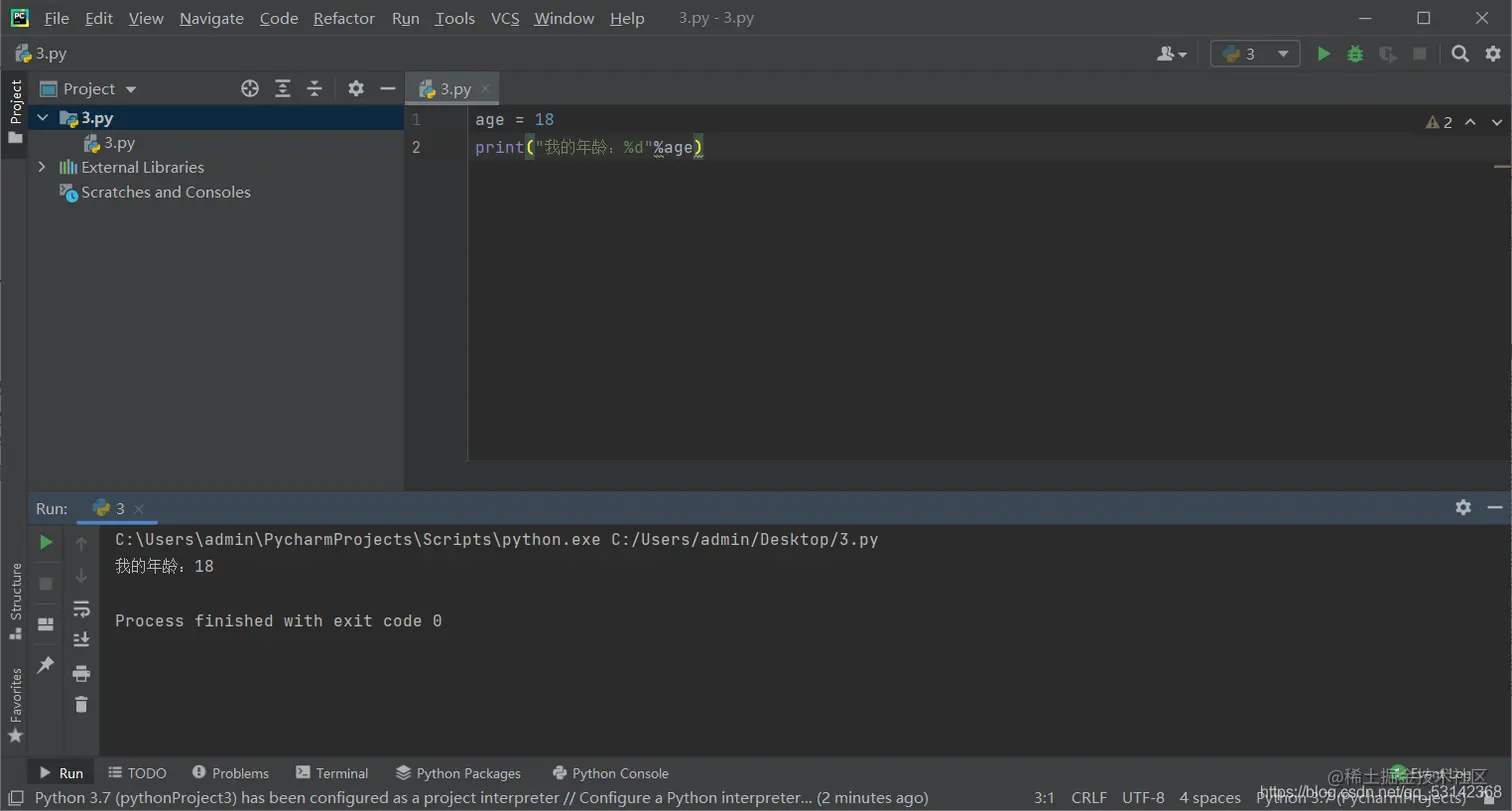The image size is (1512, 811).
Task: Expand External Libraries node
Action: (42, 167)
